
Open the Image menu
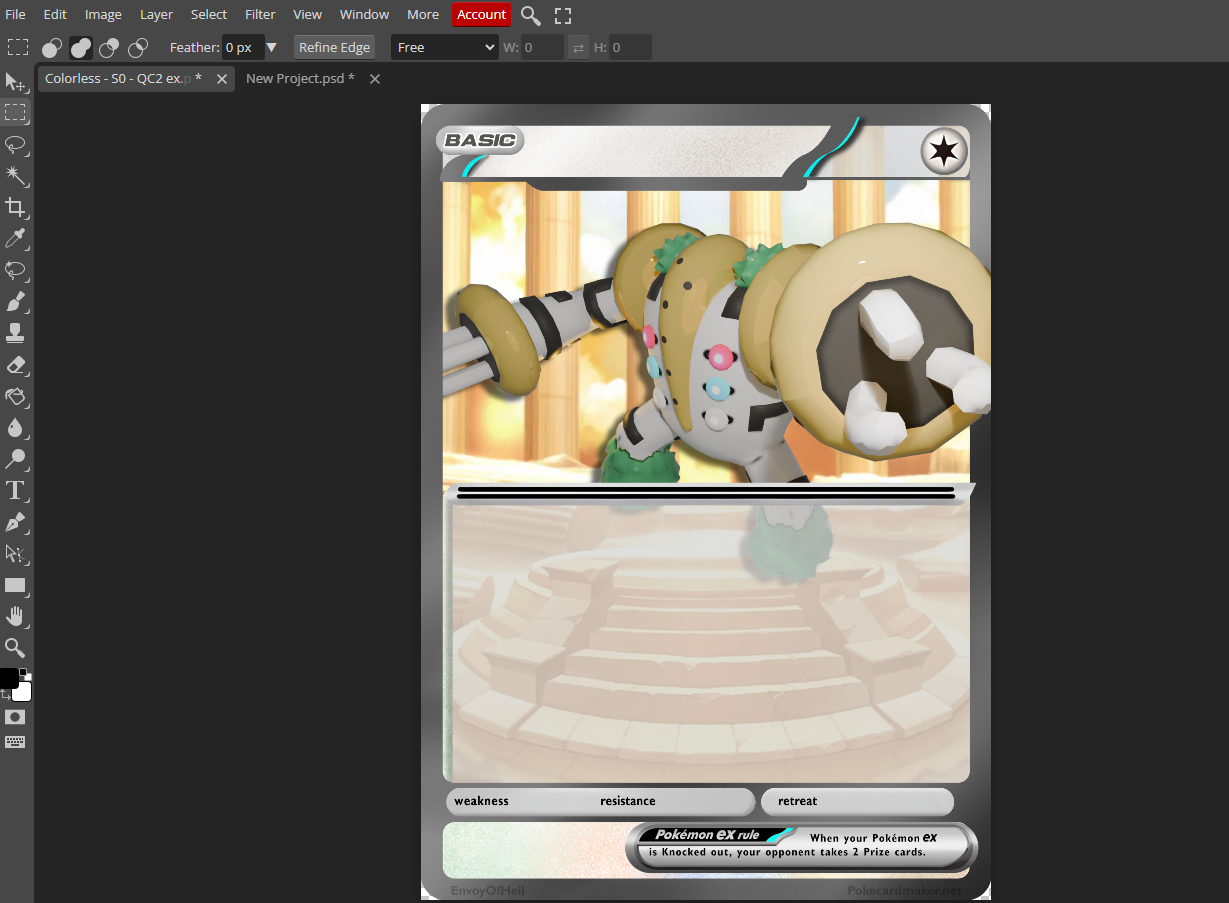click(103, 14)
